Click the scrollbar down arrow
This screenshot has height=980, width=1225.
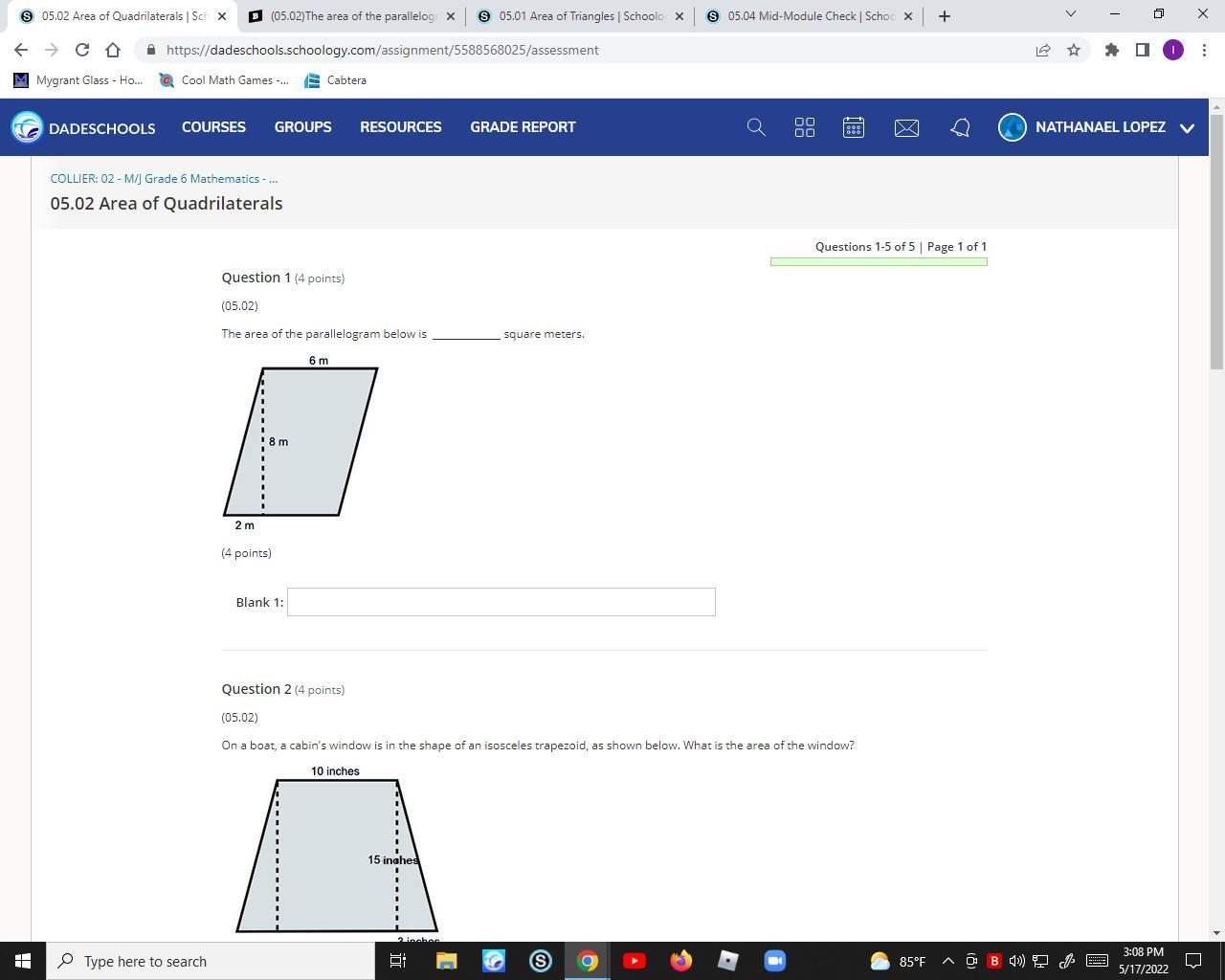1216,932
